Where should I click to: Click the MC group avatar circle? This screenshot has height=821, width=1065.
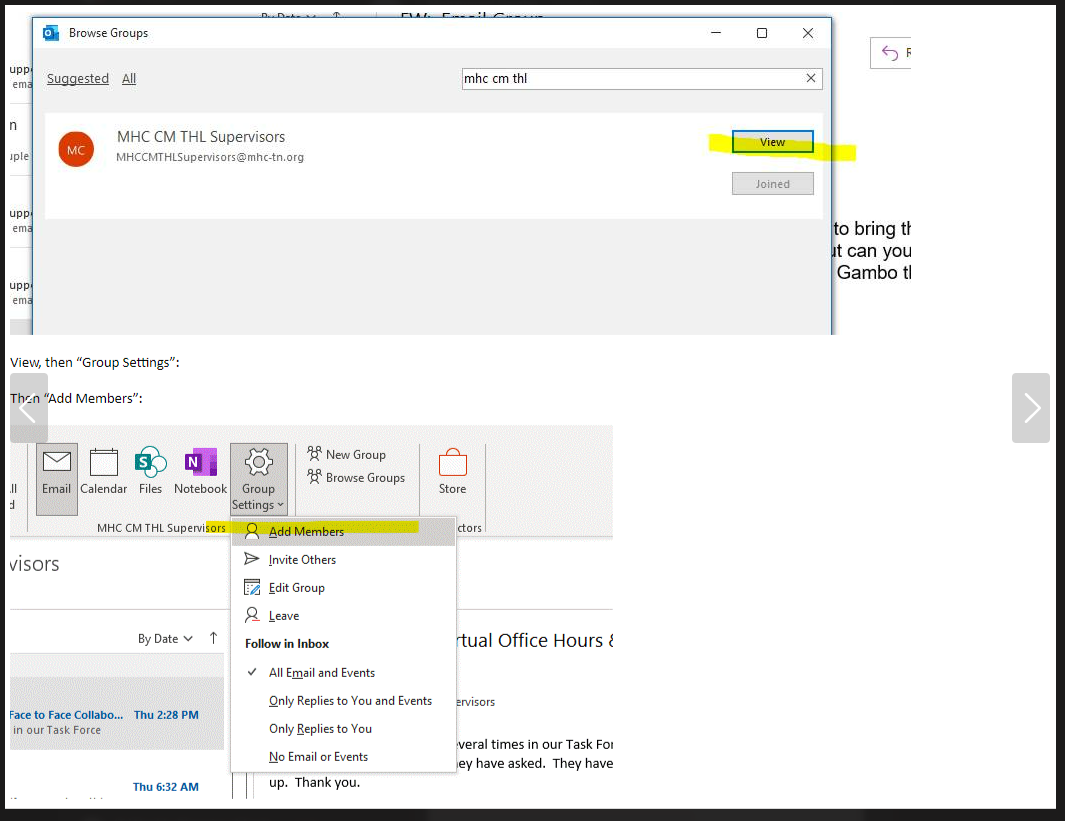pyautogui.click(x=76, y=149)
